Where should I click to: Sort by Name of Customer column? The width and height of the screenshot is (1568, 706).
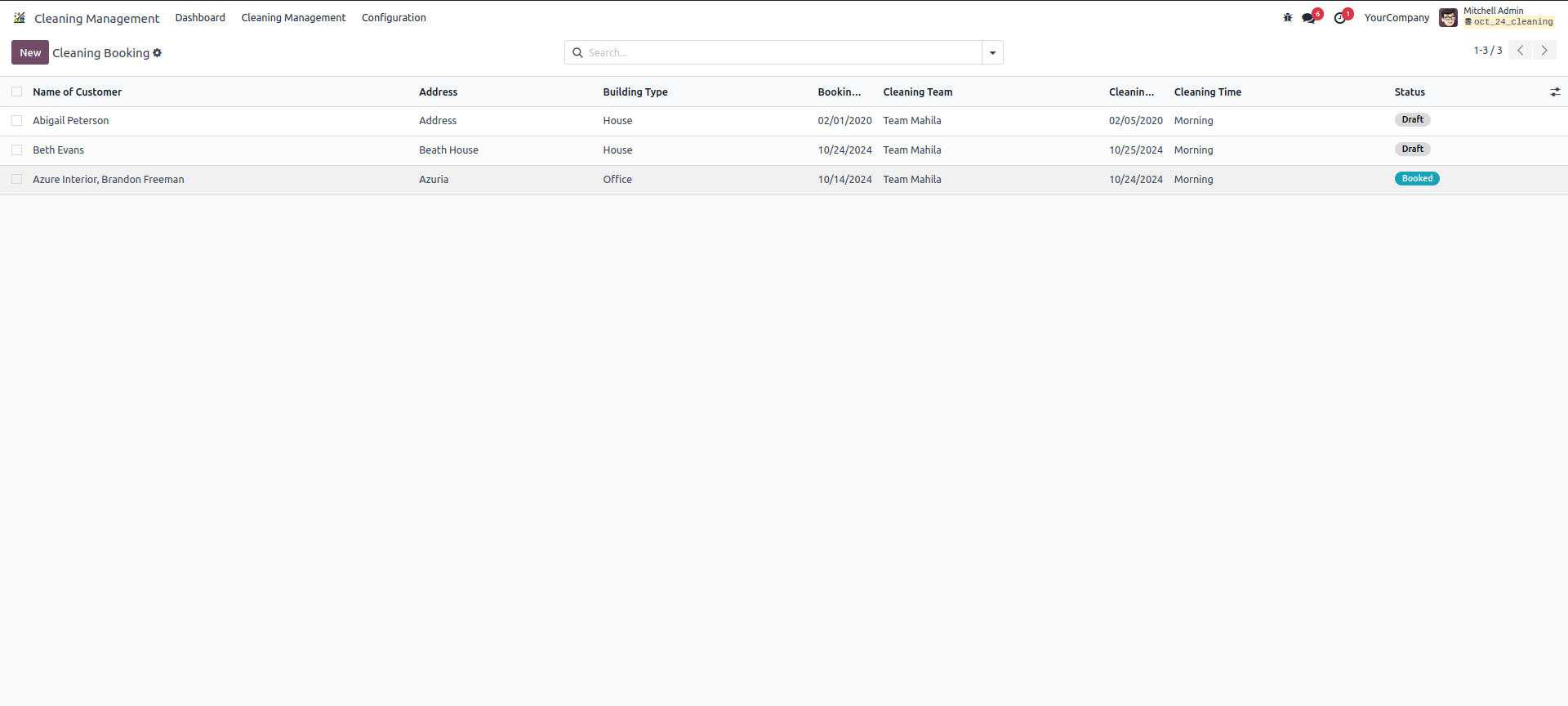click(x=78, y=92)
